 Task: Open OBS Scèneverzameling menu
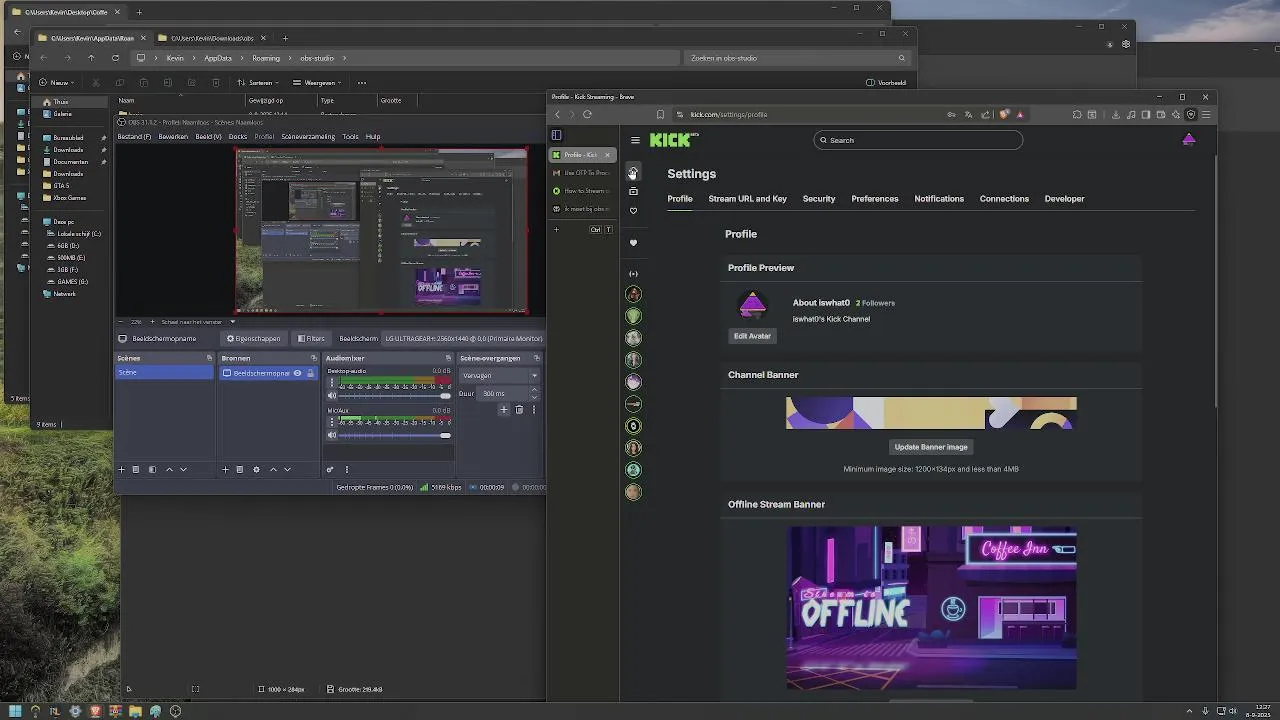point(308,136)
